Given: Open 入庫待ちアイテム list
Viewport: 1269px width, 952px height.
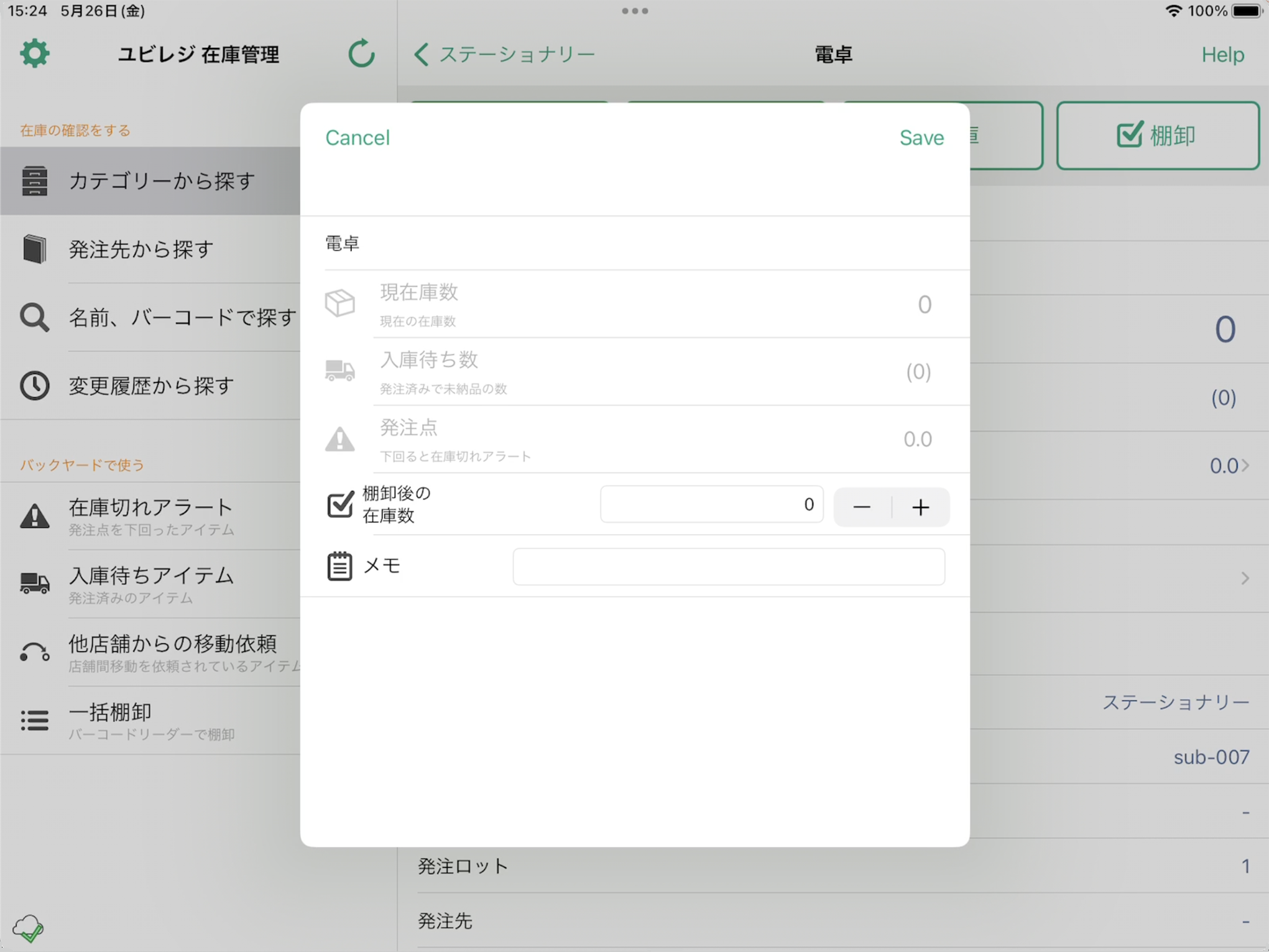Looking at the screenshot, I should coord(150,585).
